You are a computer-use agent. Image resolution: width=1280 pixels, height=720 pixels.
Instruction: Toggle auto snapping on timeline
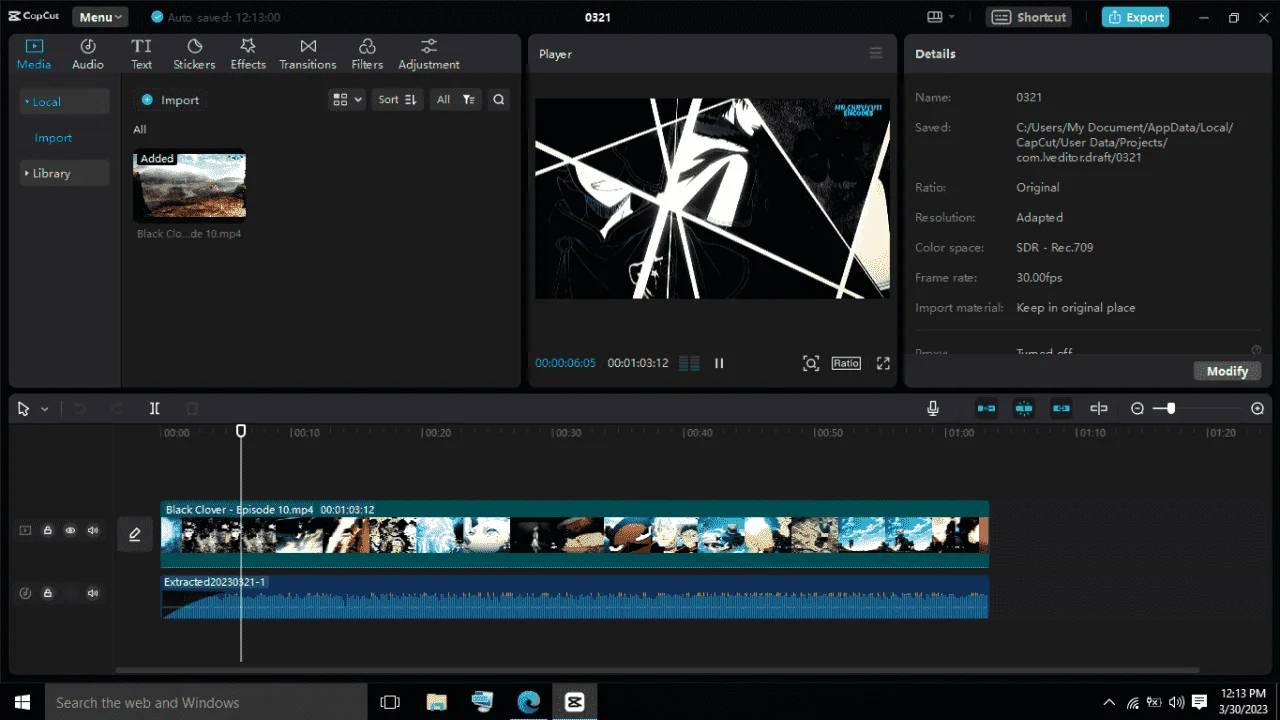tap(1024, 408)
